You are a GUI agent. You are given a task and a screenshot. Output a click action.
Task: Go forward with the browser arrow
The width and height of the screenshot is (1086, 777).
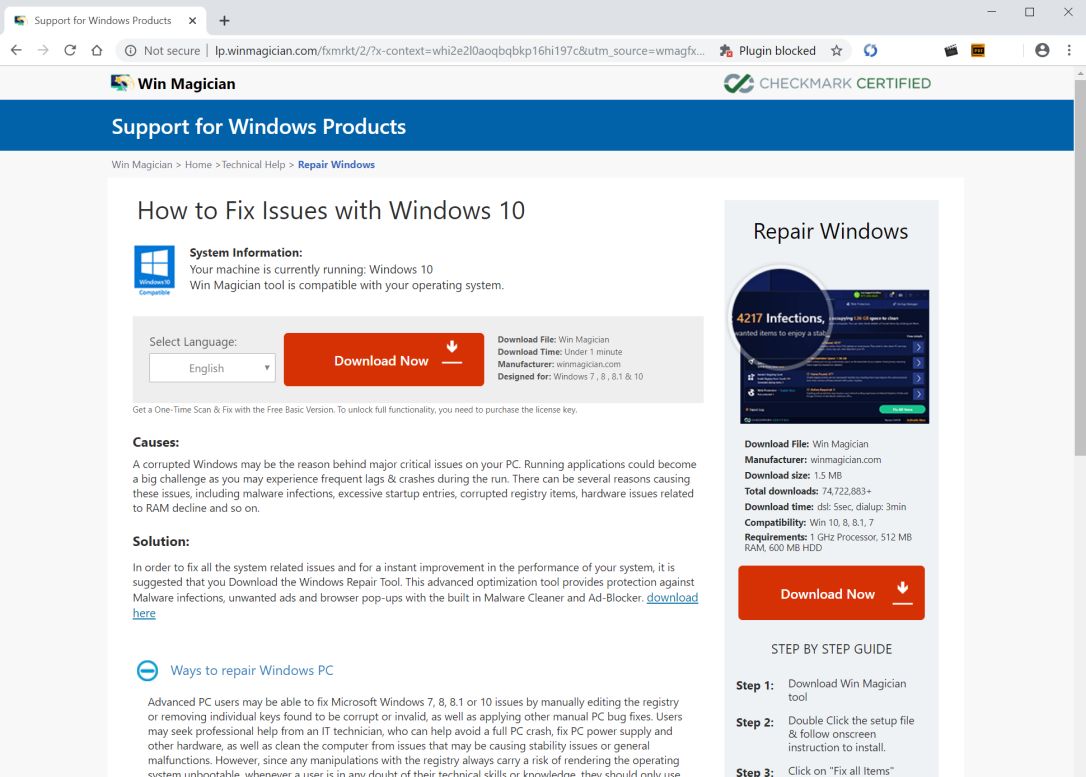click(43, 51)
